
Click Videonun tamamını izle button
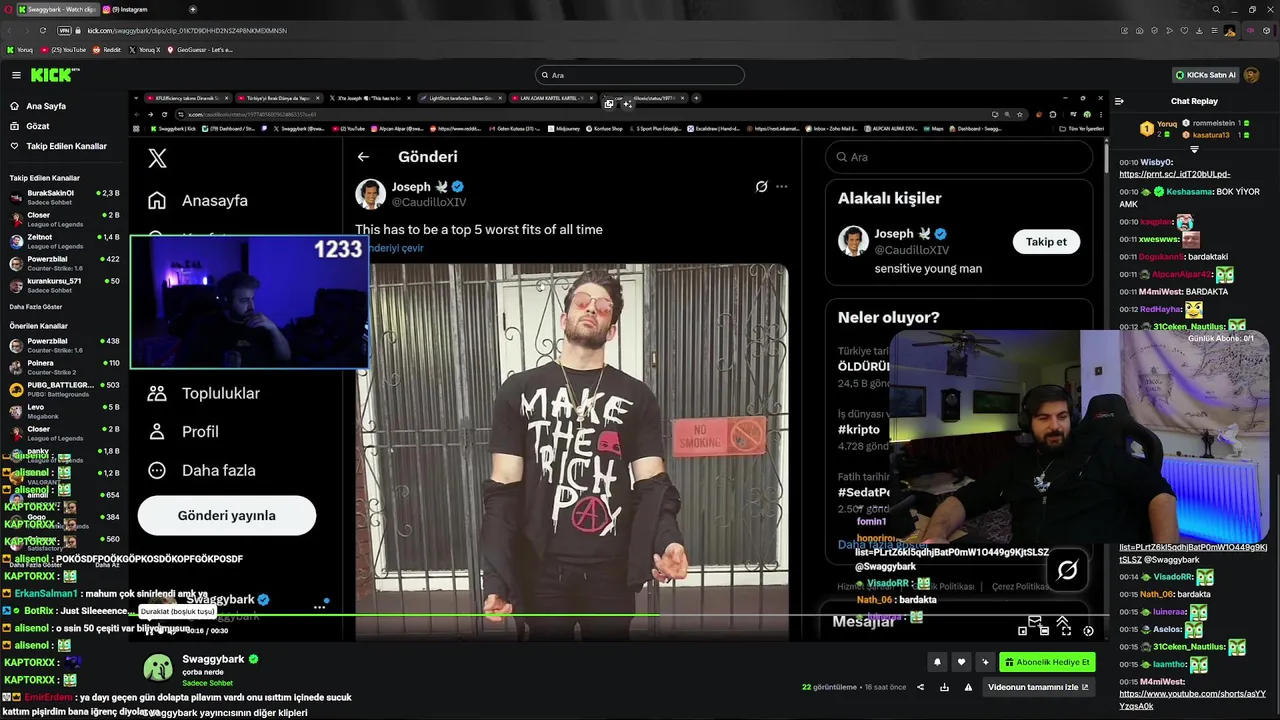click(1038, 687)
